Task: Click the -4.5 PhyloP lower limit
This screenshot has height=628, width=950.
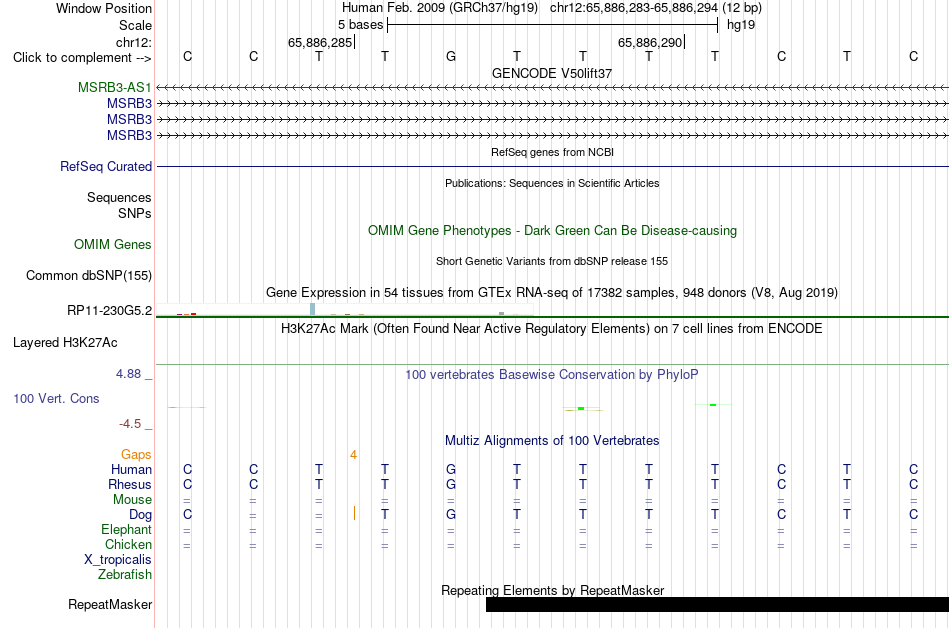Action: click(x=130, y=424)
